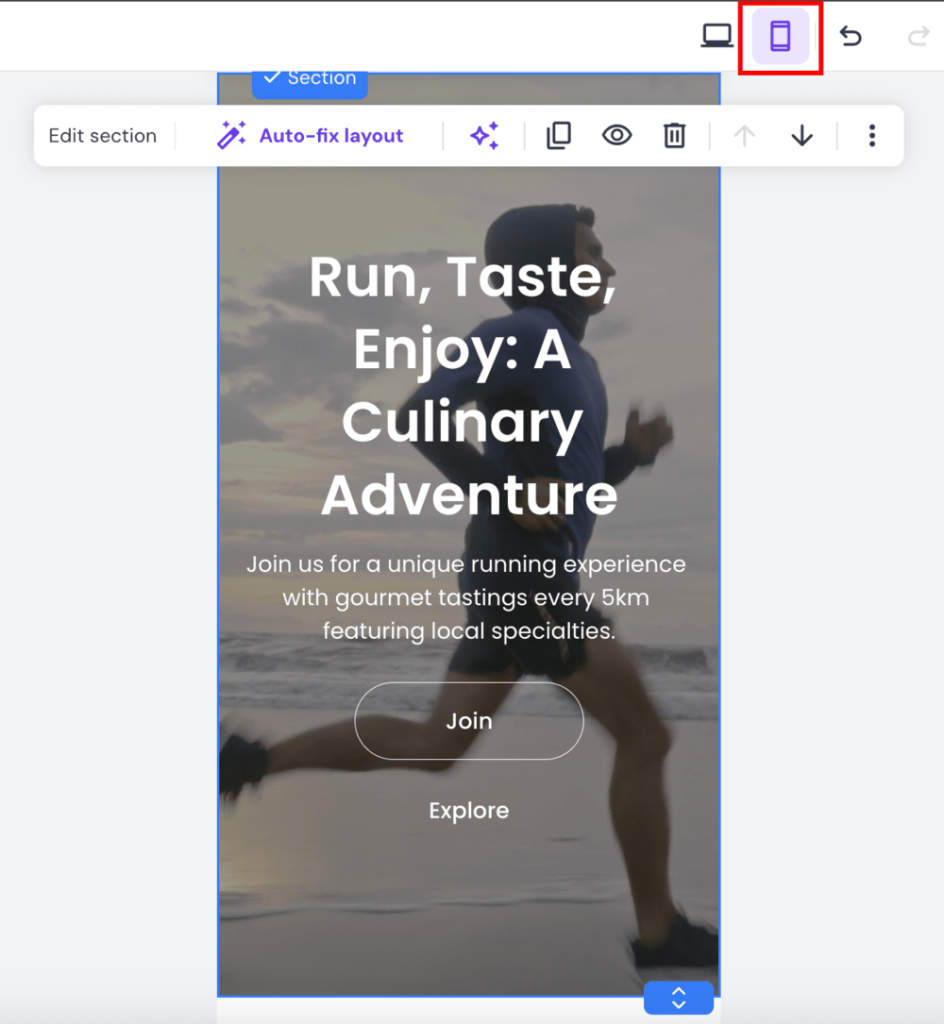Click the gourmet tastings description paragraph
Screen dimensions: 944x1024
tap(466, 597)
